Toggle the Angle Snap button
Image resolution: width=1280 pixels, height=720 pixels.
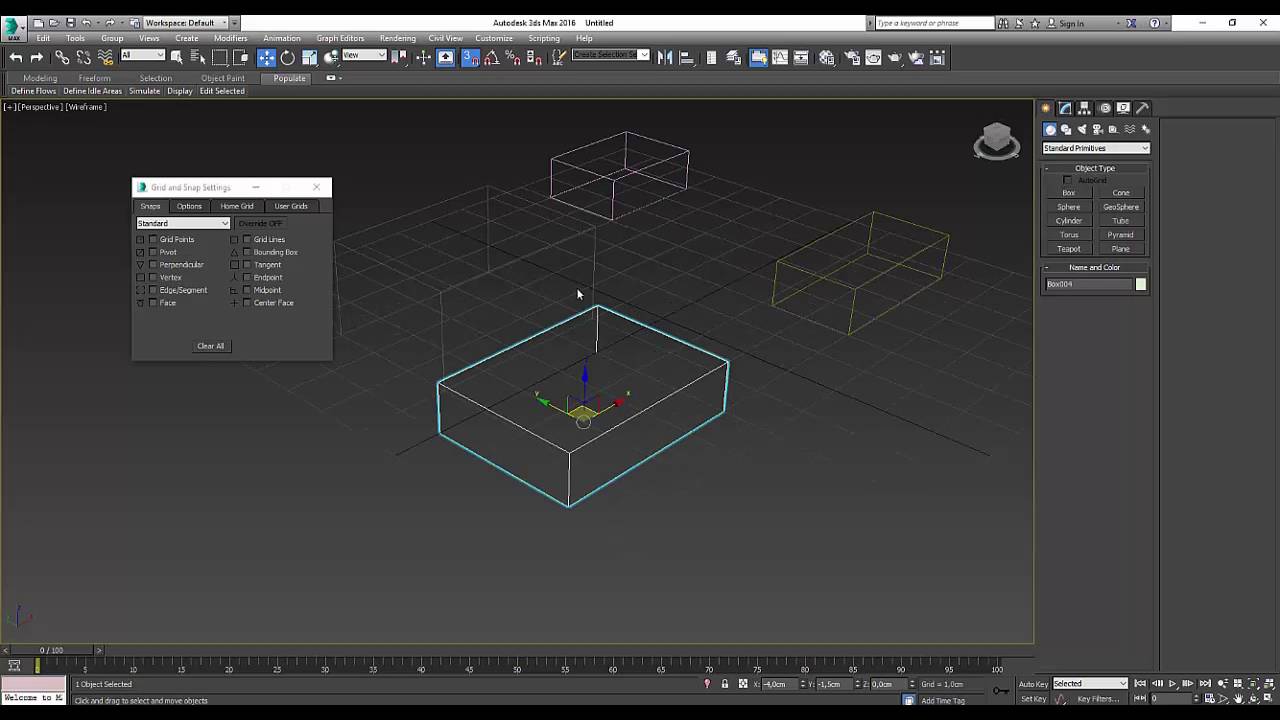[x=491, y=58]
